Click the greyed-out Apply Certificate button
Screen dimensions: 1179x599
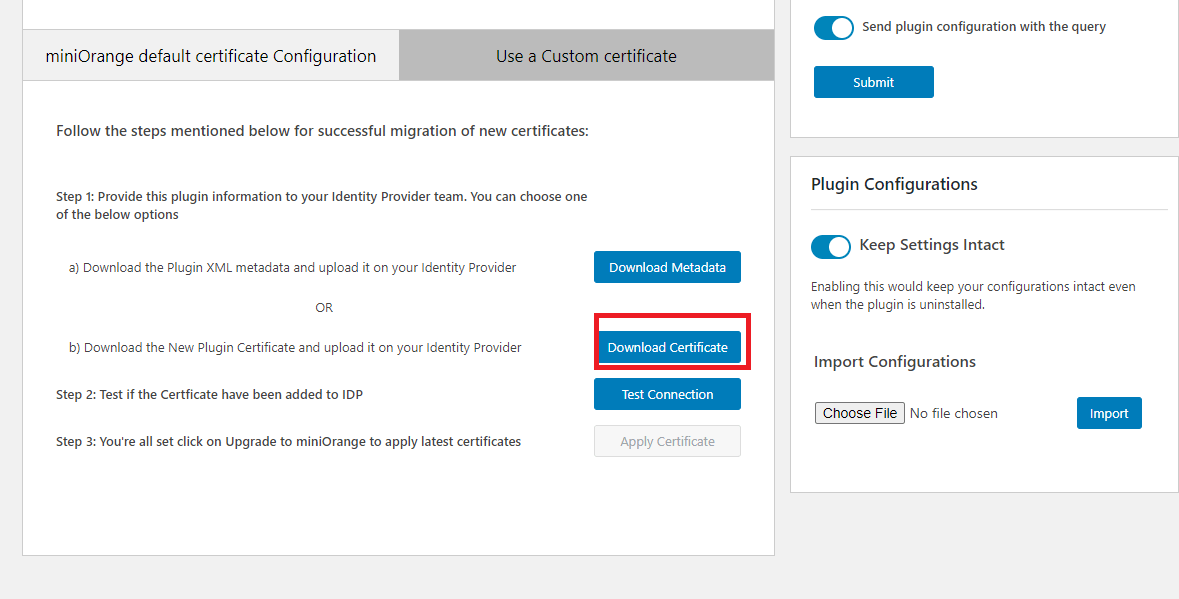(667, 441)
